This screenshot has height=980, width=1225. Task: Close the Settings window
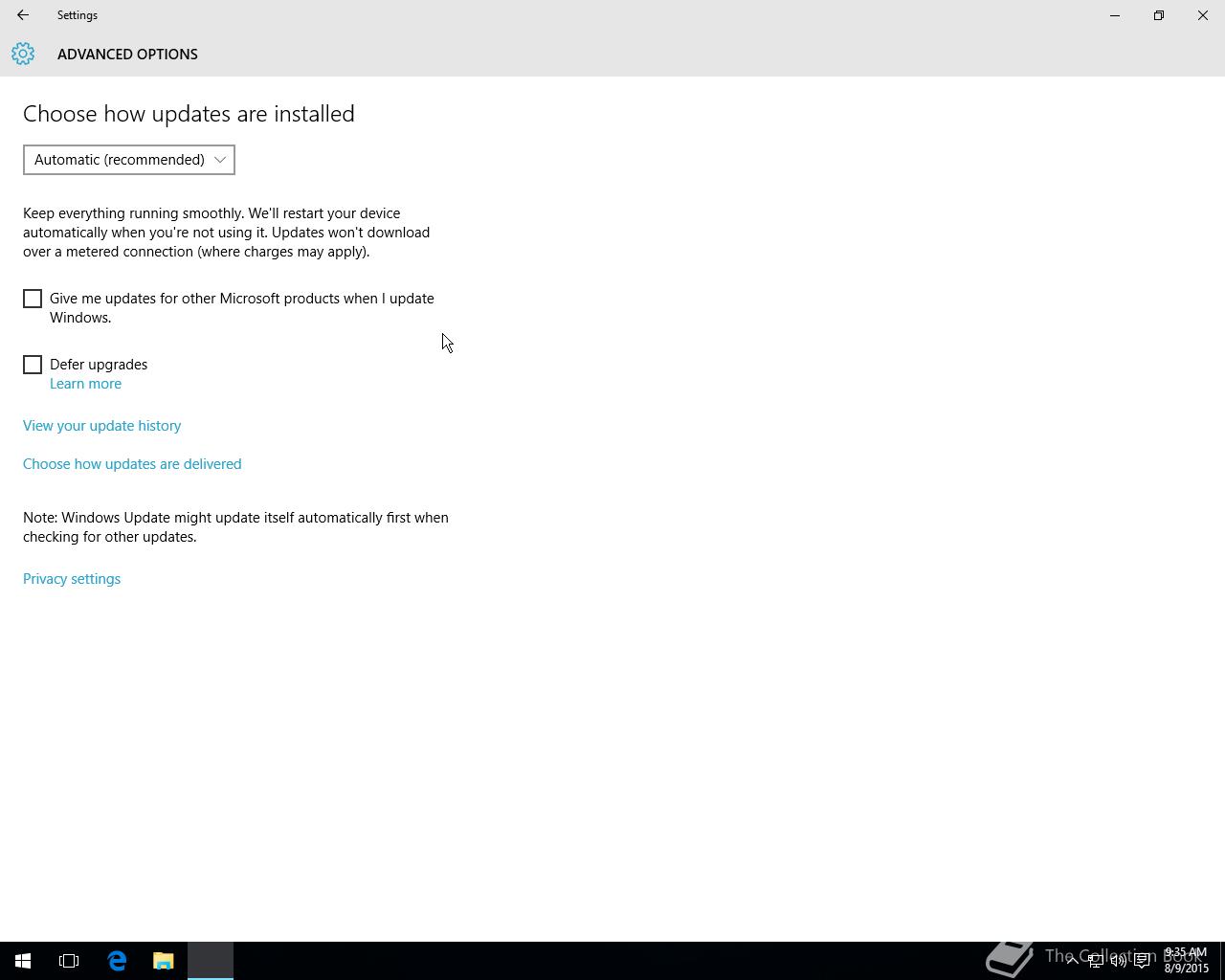click(x=1203, y=15)
